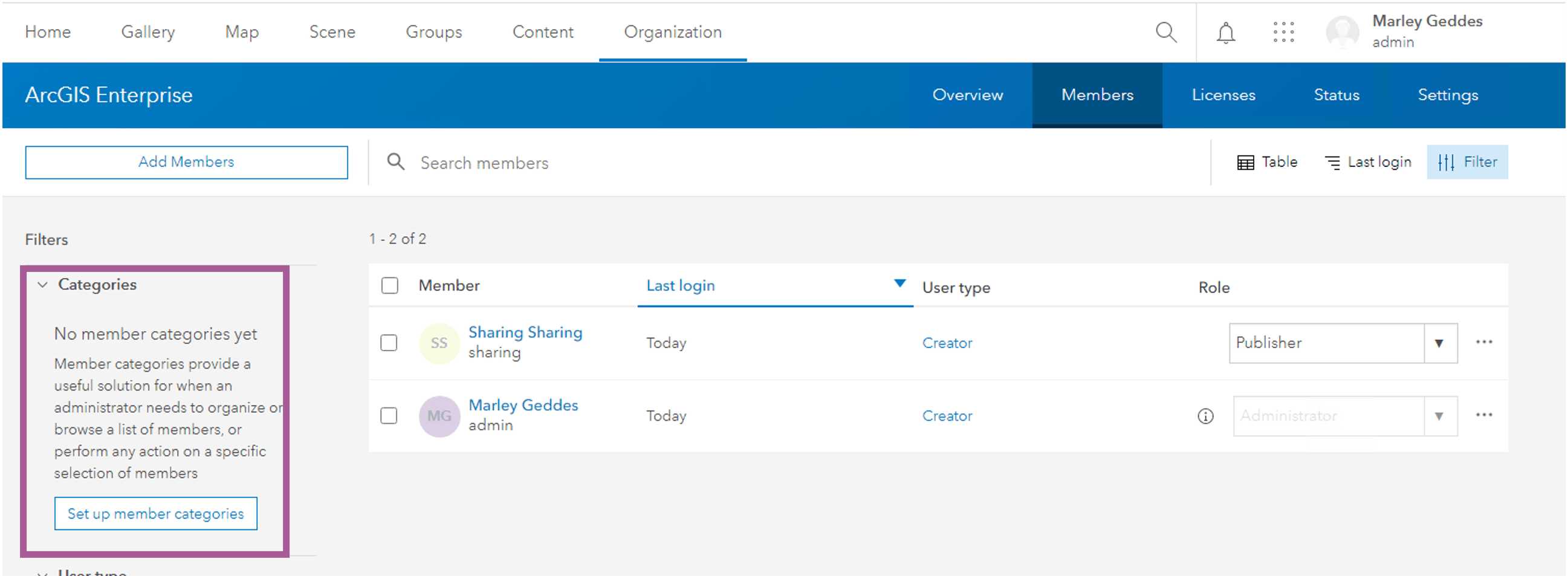Viewport: 1568px width, 576px height.
Task: Click Set up member categories button
Action: pyautogui.click(x=156, y=514)
